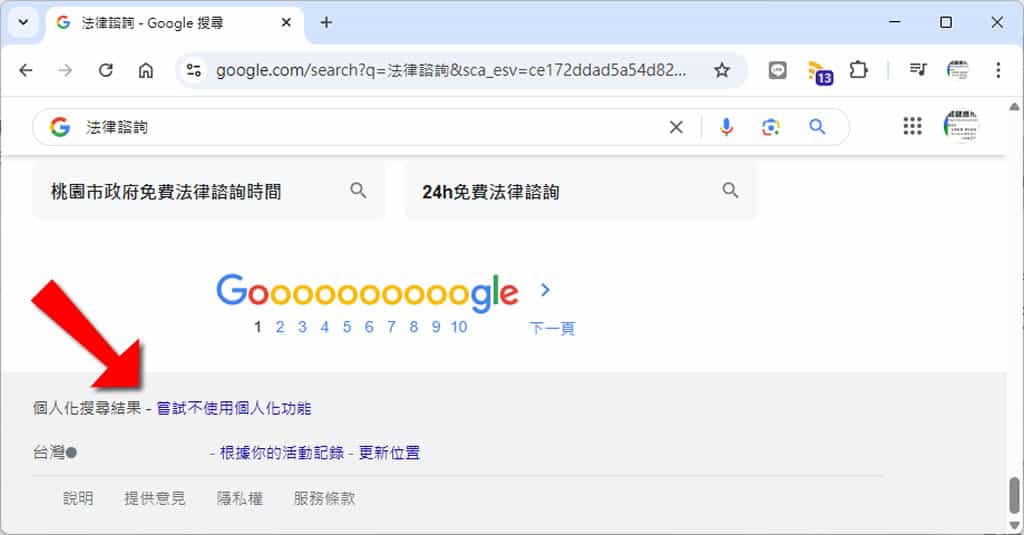Search by image with Lens icon
The image size is (1024, 535).
(x=771, y=127)
